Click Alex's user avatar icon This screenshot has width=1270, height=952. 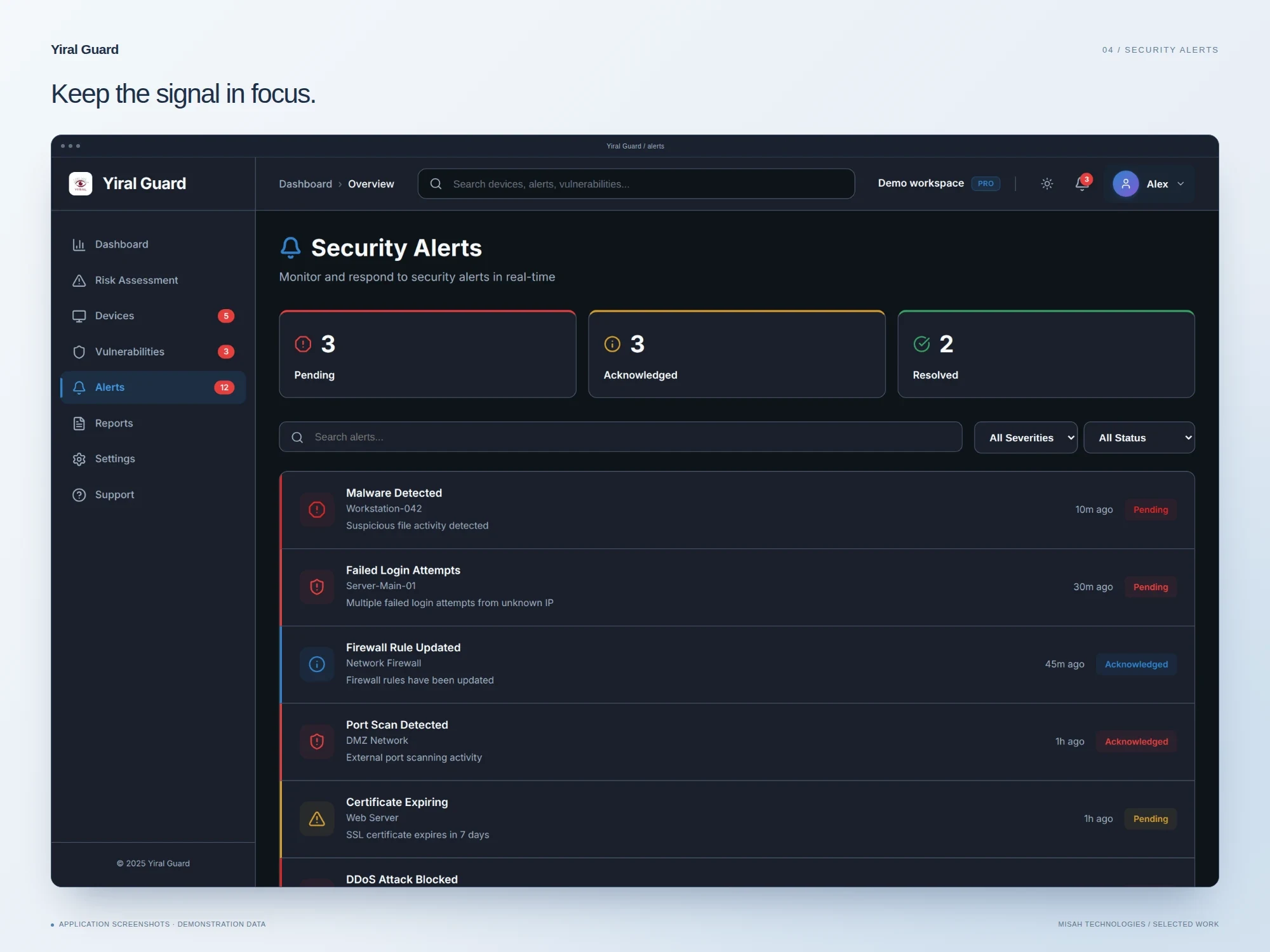[1125, 184]
